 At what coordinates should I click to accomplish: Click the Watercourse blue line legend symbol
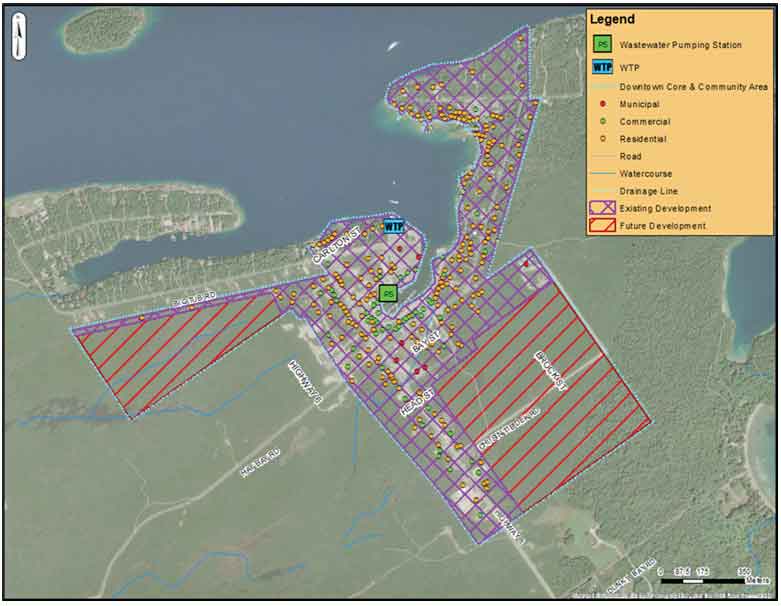coord(602,174)
